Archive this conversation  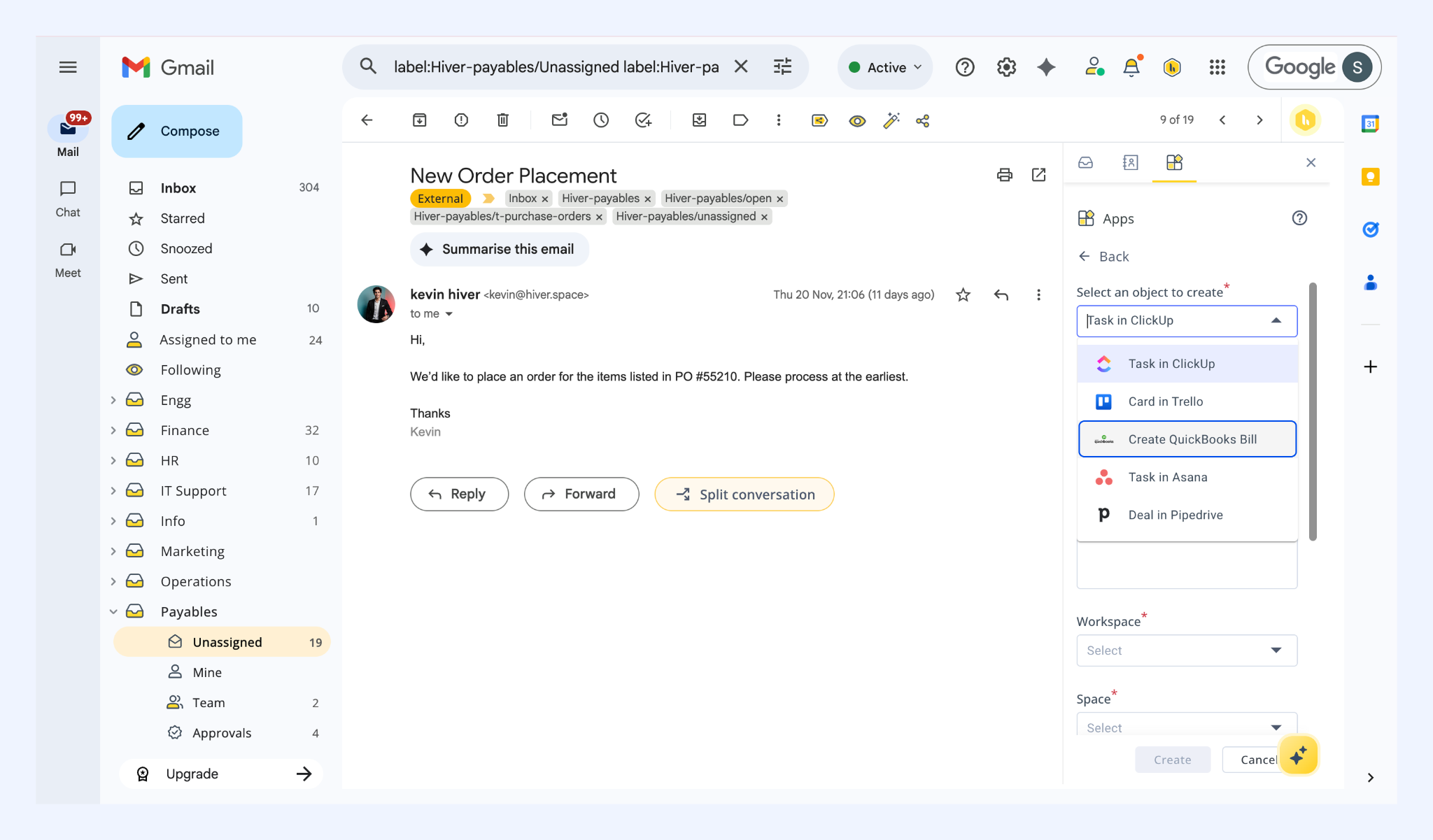click(x=419, y=120)
